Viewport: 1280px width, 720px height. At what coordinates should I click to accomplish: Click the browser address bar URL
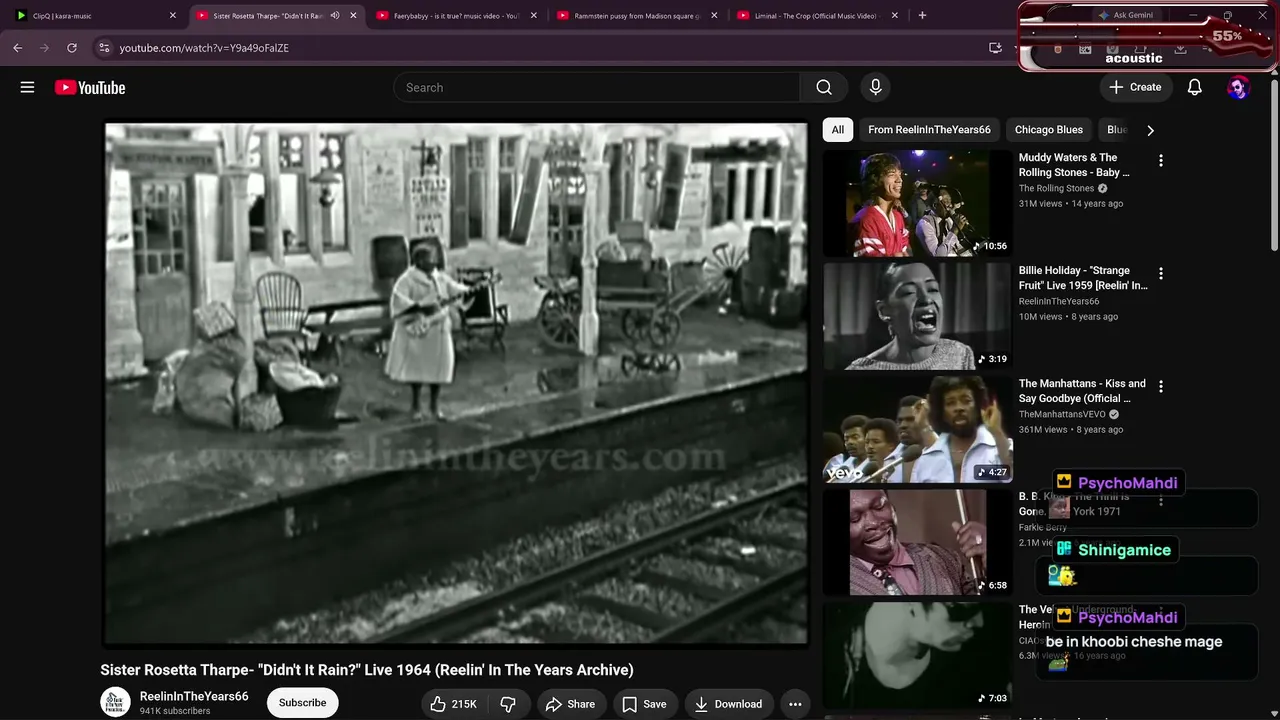pyautogui.click(x=204, y=47)
